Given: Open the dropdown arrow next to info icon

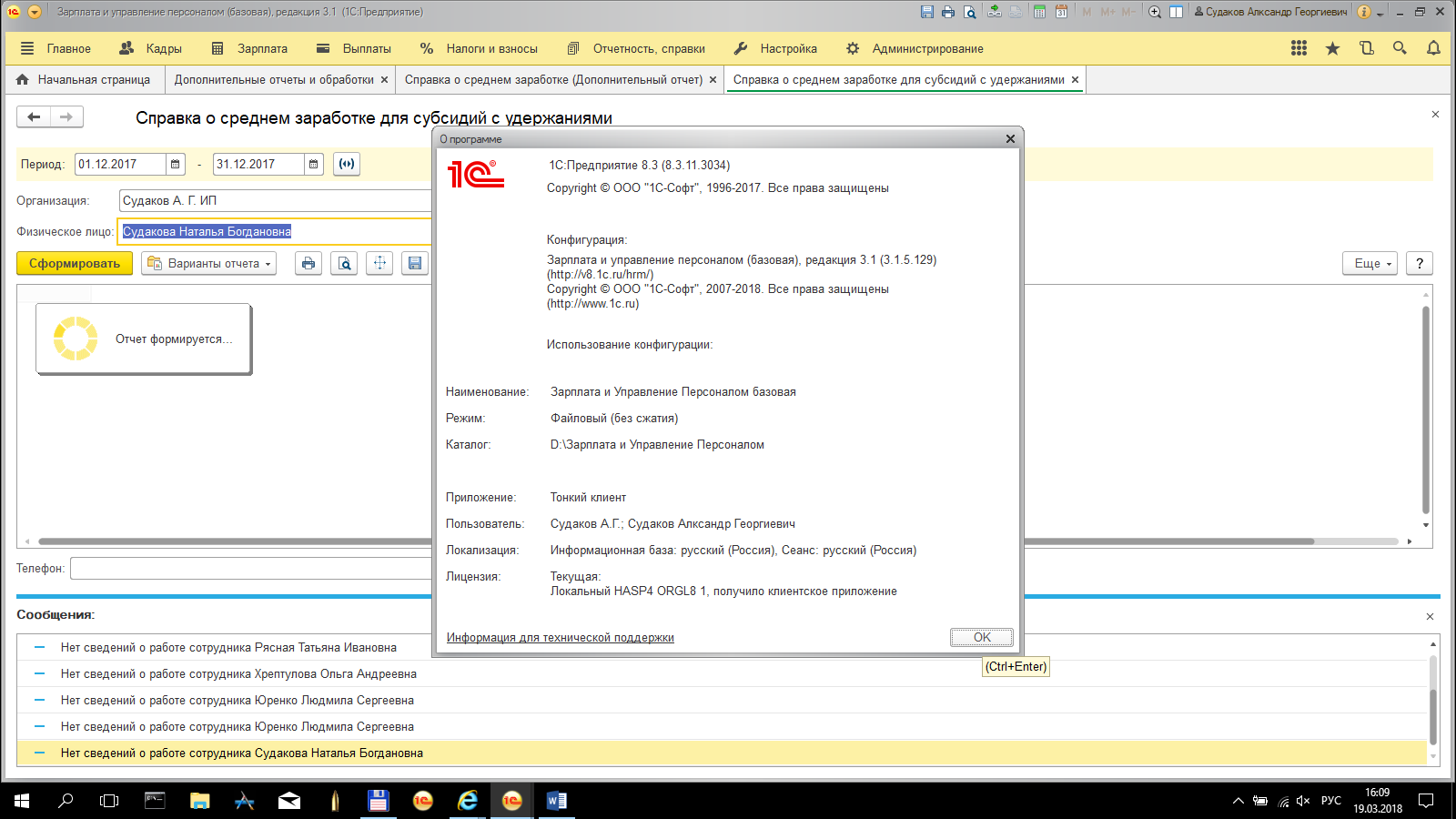Looking at the screenshot, I should coord(1380,13).
